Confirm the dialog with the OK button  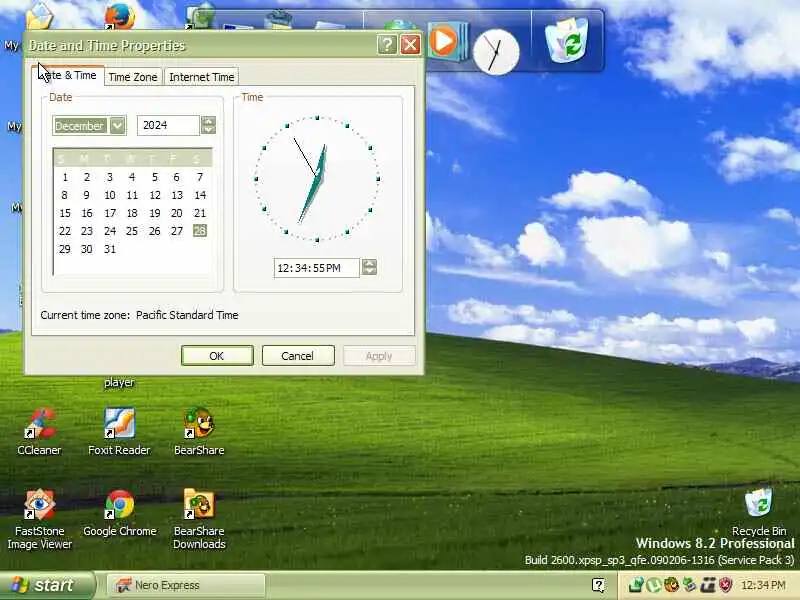tap(217, 356)
